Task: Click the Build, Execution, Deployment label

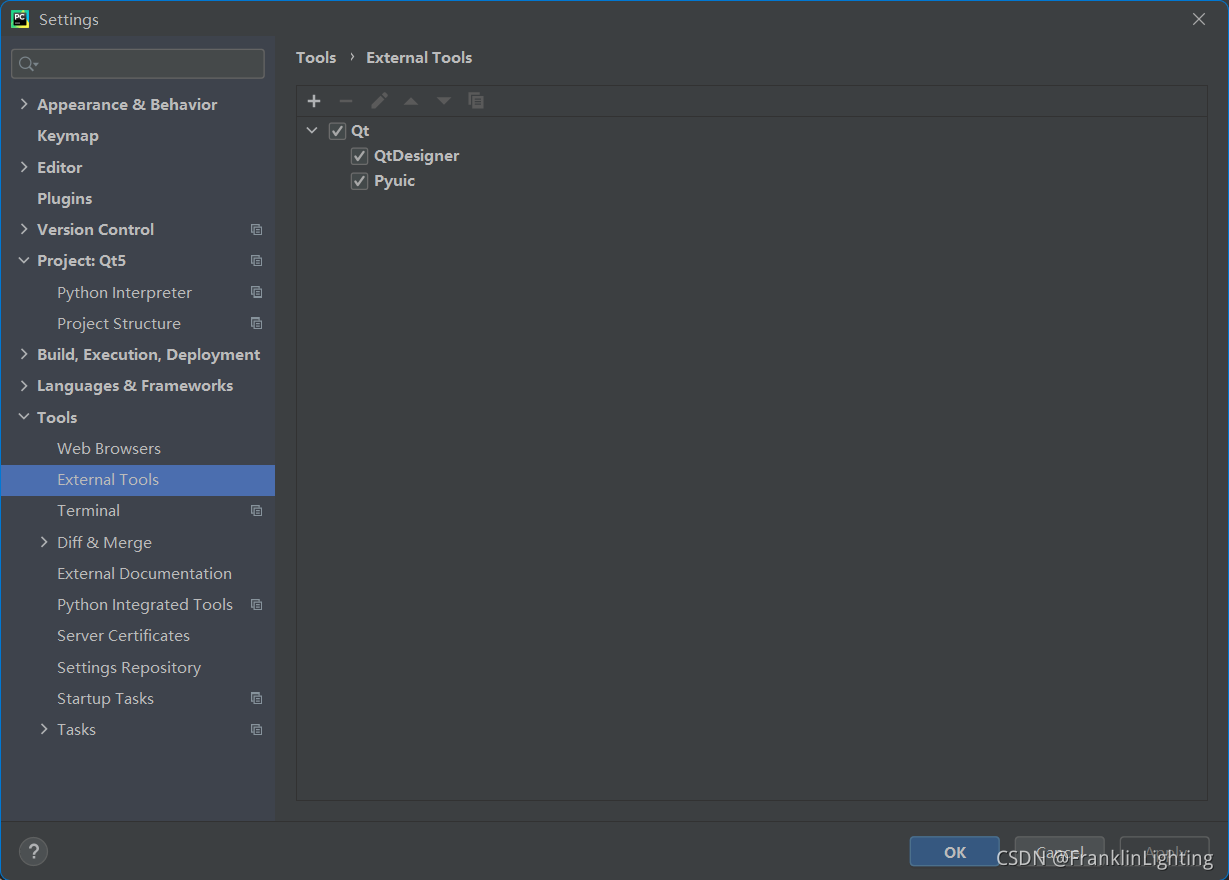Action: tap(148, 355)
